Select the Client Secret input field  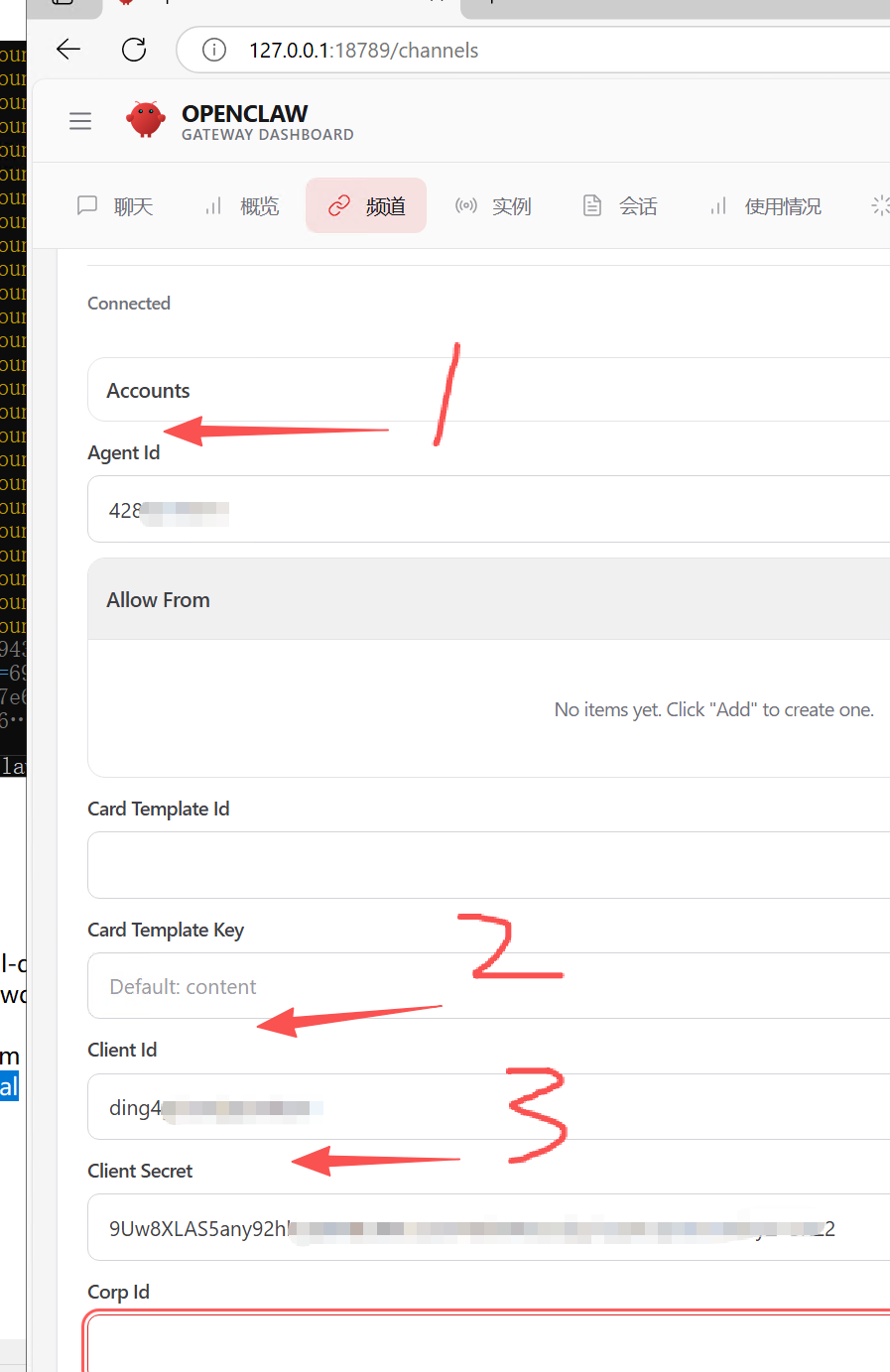click(x=489, y=1228)
